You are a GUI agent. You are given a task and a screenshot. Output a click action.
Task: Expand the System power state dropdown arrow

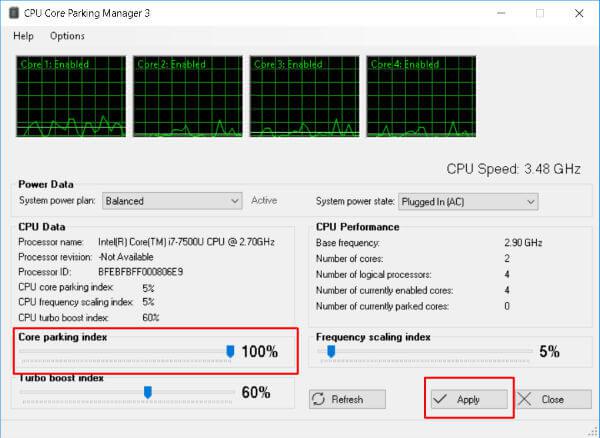point(531,202)
